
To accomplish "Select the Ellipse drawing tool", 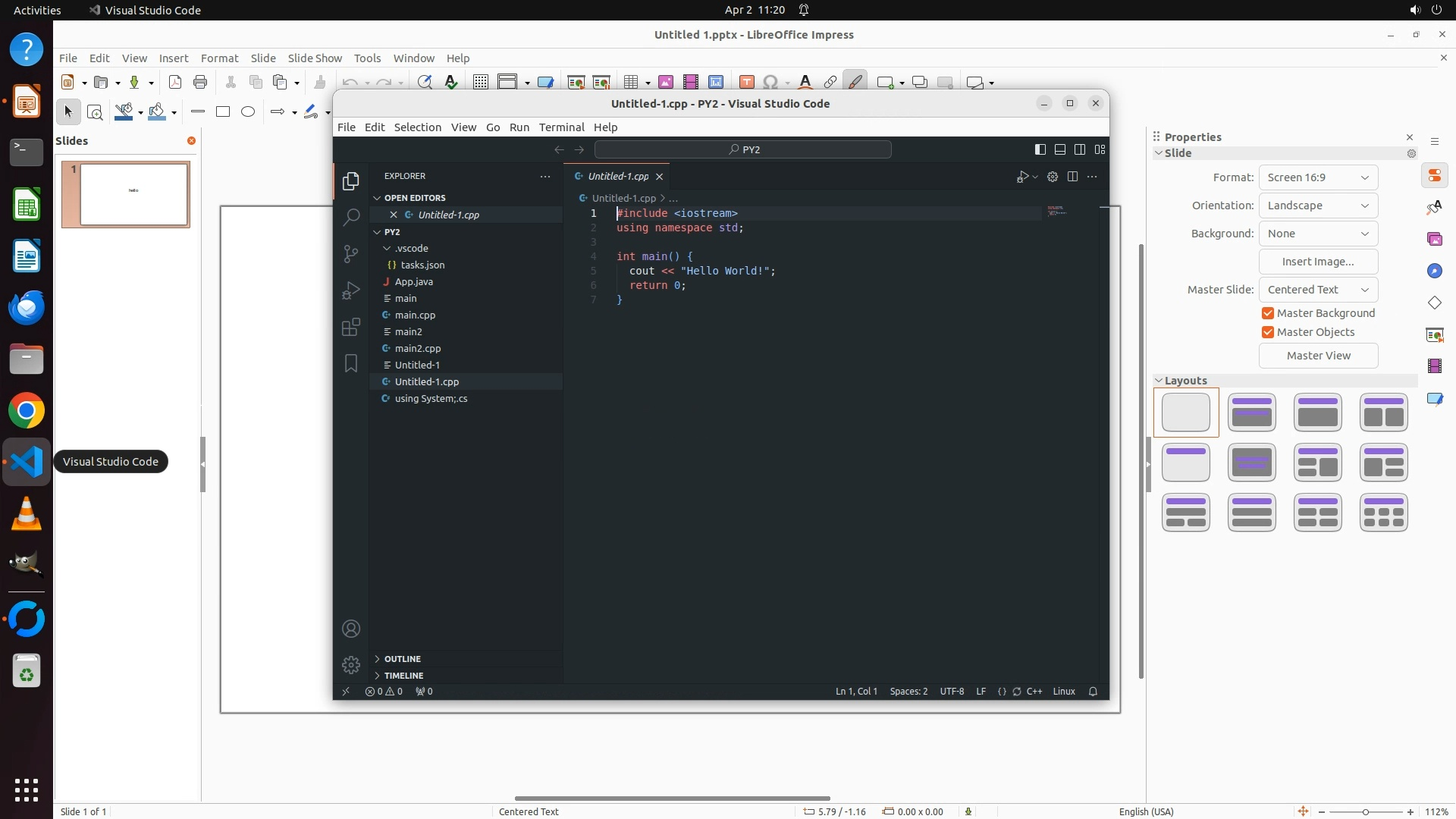I will [248, 112].
